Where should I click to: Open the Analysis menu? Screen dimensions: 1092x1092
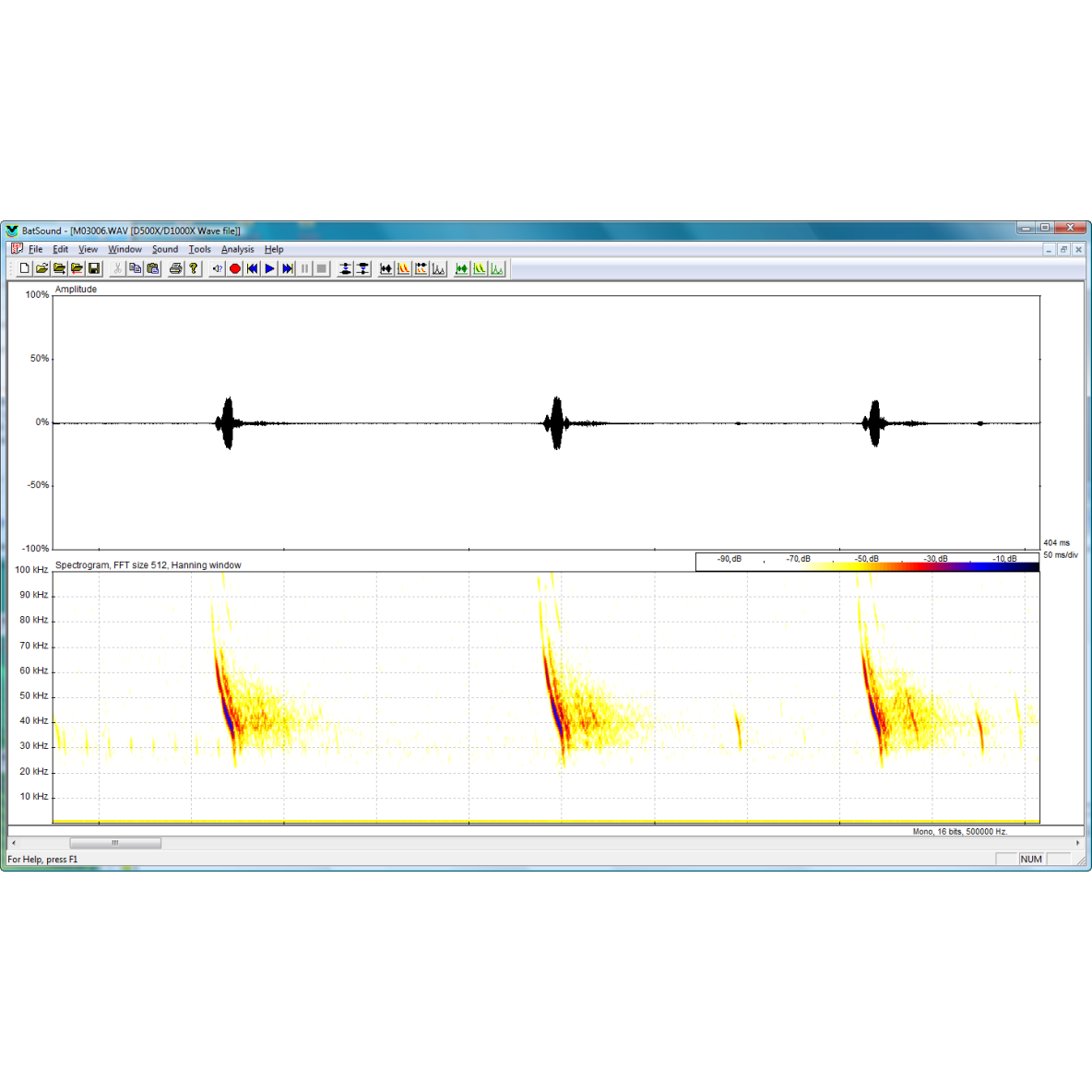click(237, 249)
